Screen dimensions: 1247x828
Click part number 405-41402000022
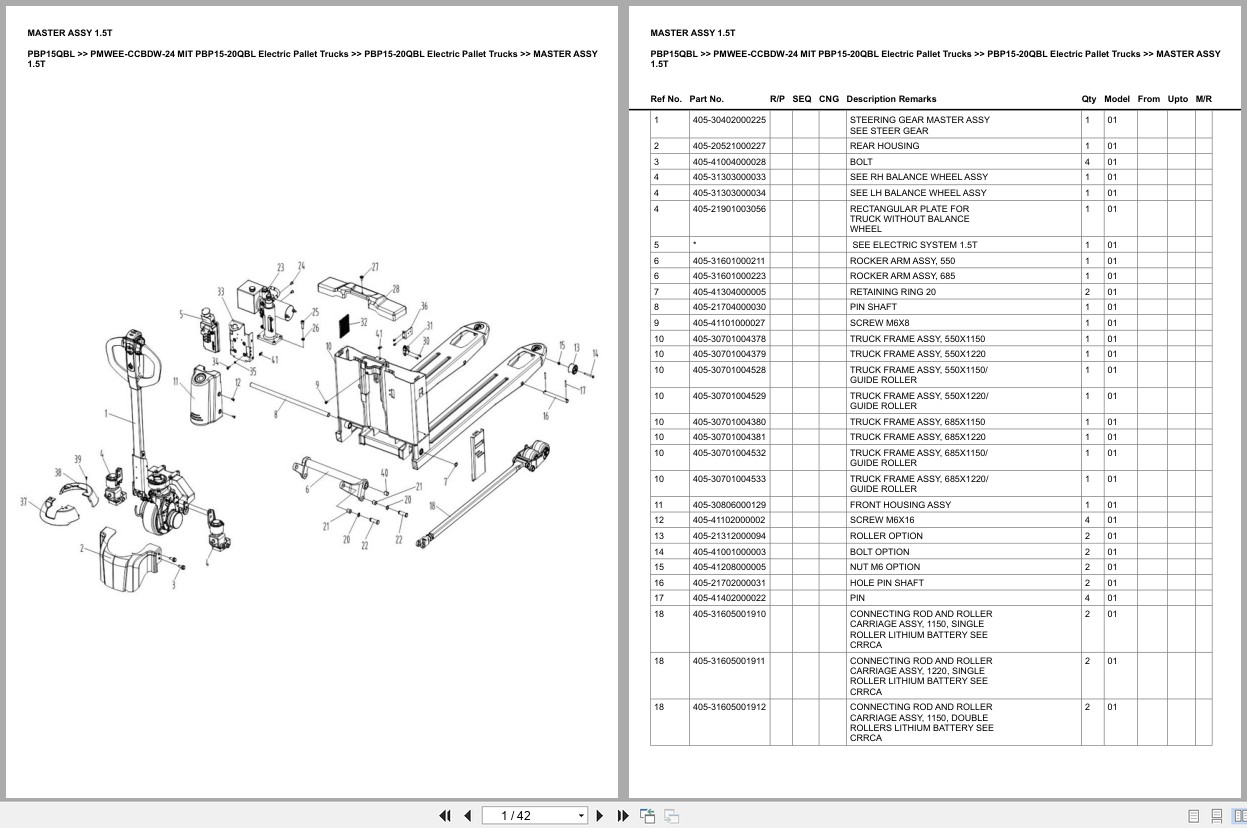tap(729, 598)
